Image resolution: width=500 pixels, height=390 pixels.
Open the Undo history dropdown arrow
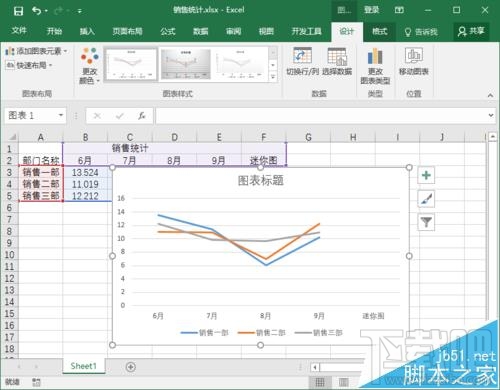46,11
